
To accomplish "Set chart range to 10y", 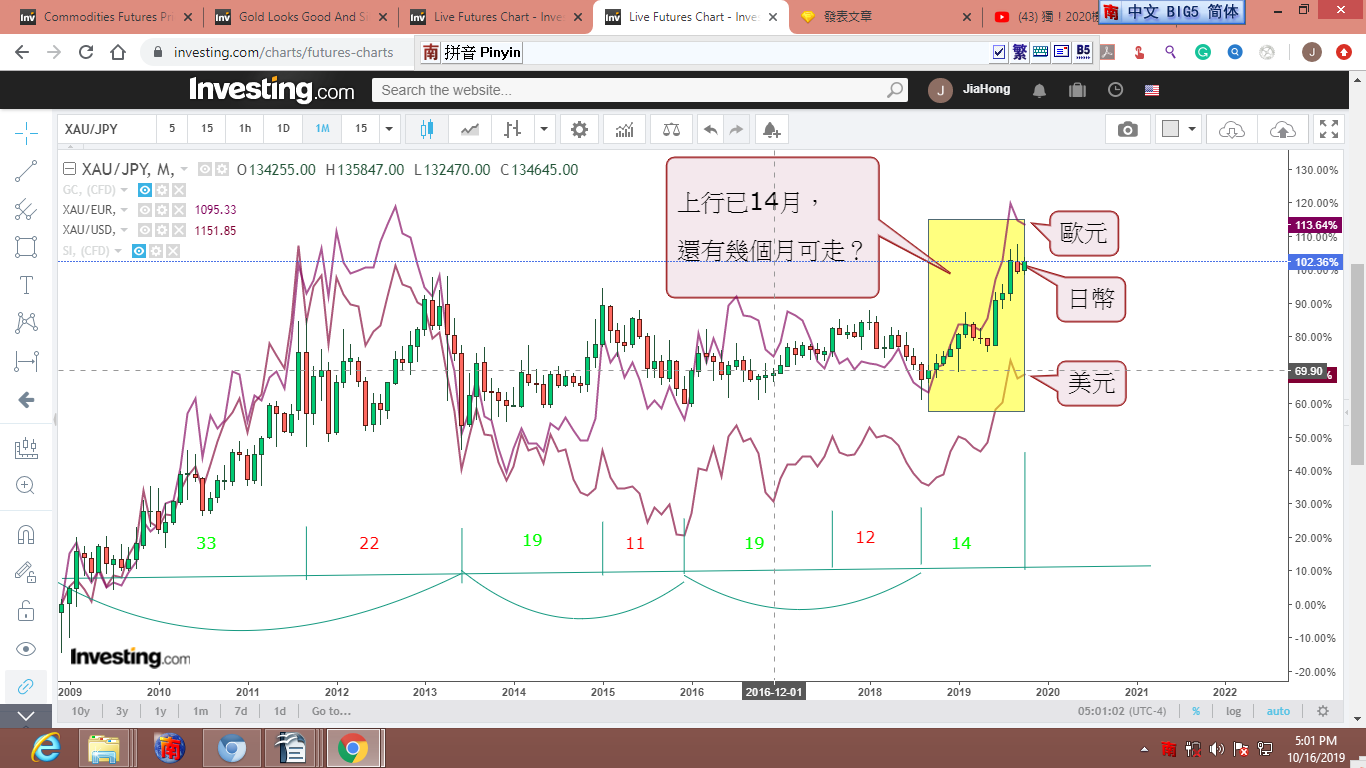I will 80,711.
